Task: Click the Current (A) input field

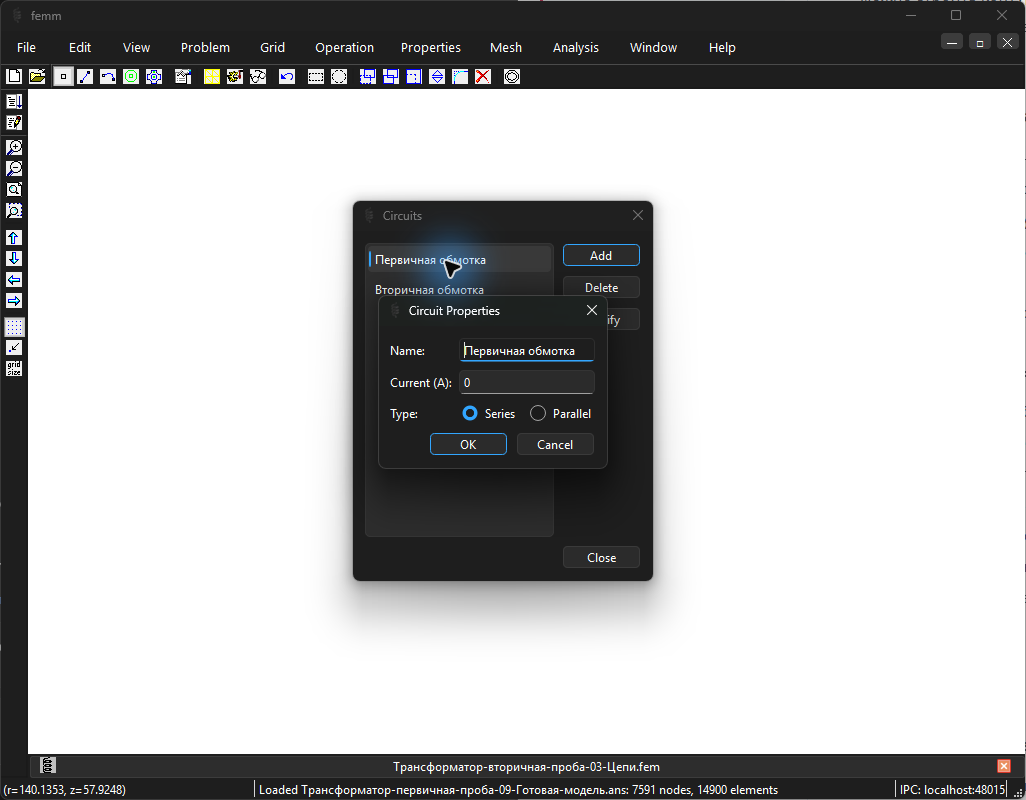Action: point(527,383)
